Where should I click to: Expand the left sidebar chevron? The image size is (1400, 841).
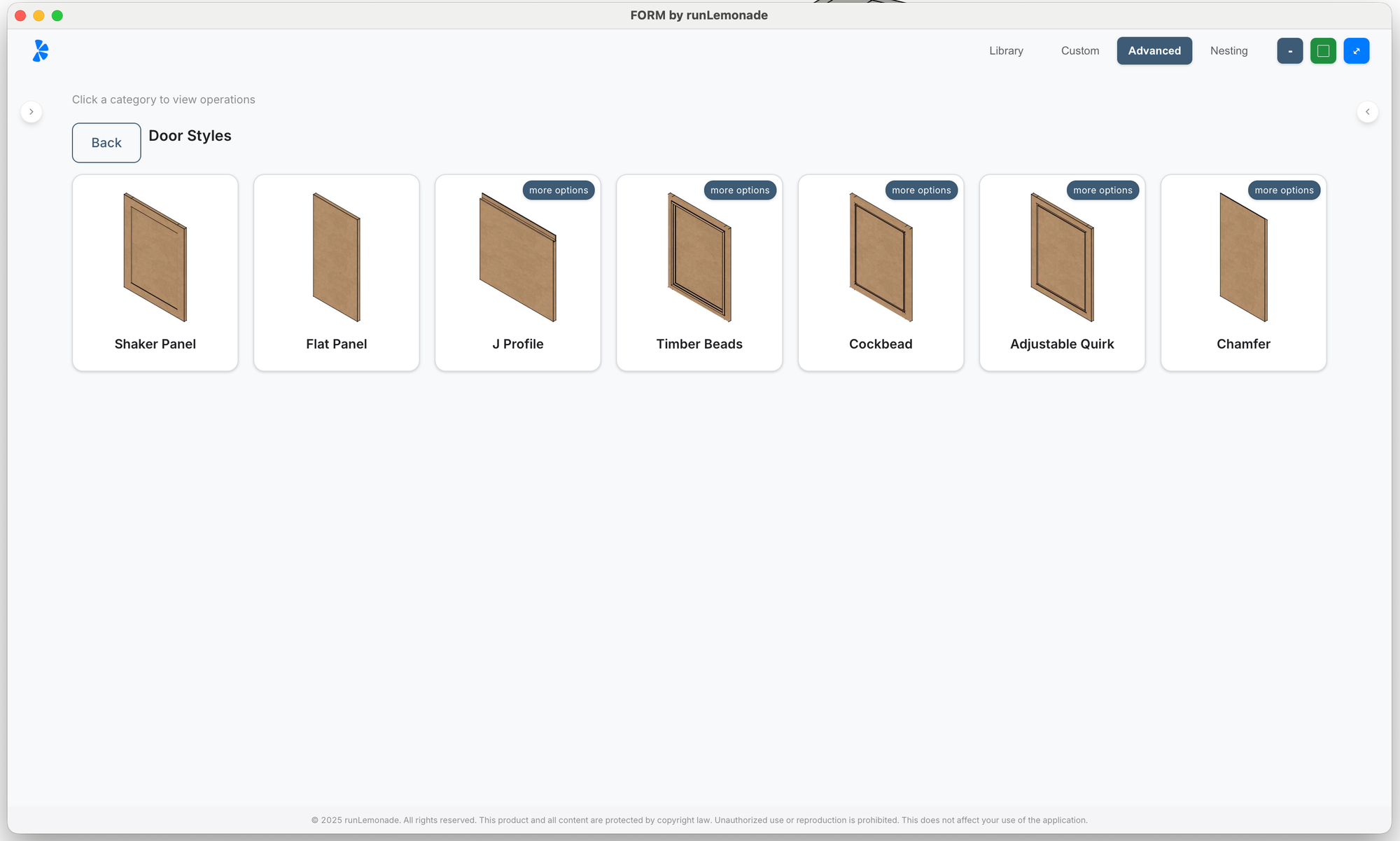[x=31, y=112]
